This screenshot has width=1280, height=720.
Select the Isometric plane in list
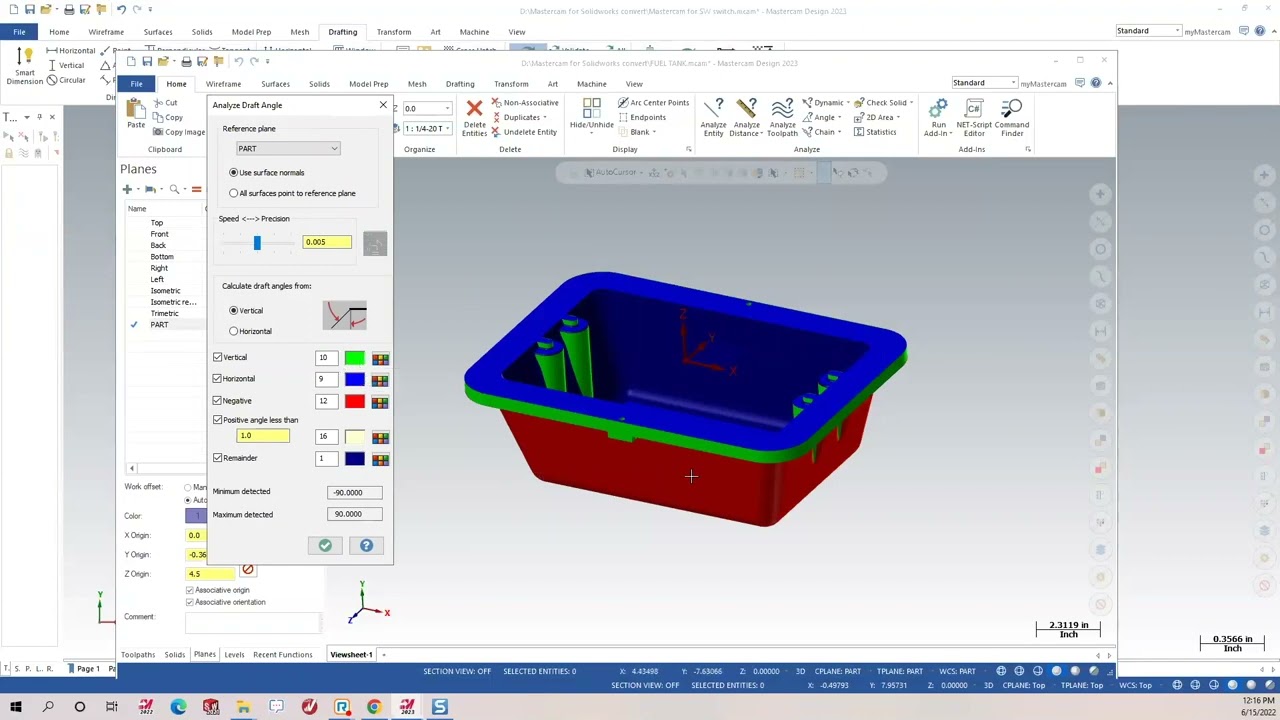click(166, 291)
